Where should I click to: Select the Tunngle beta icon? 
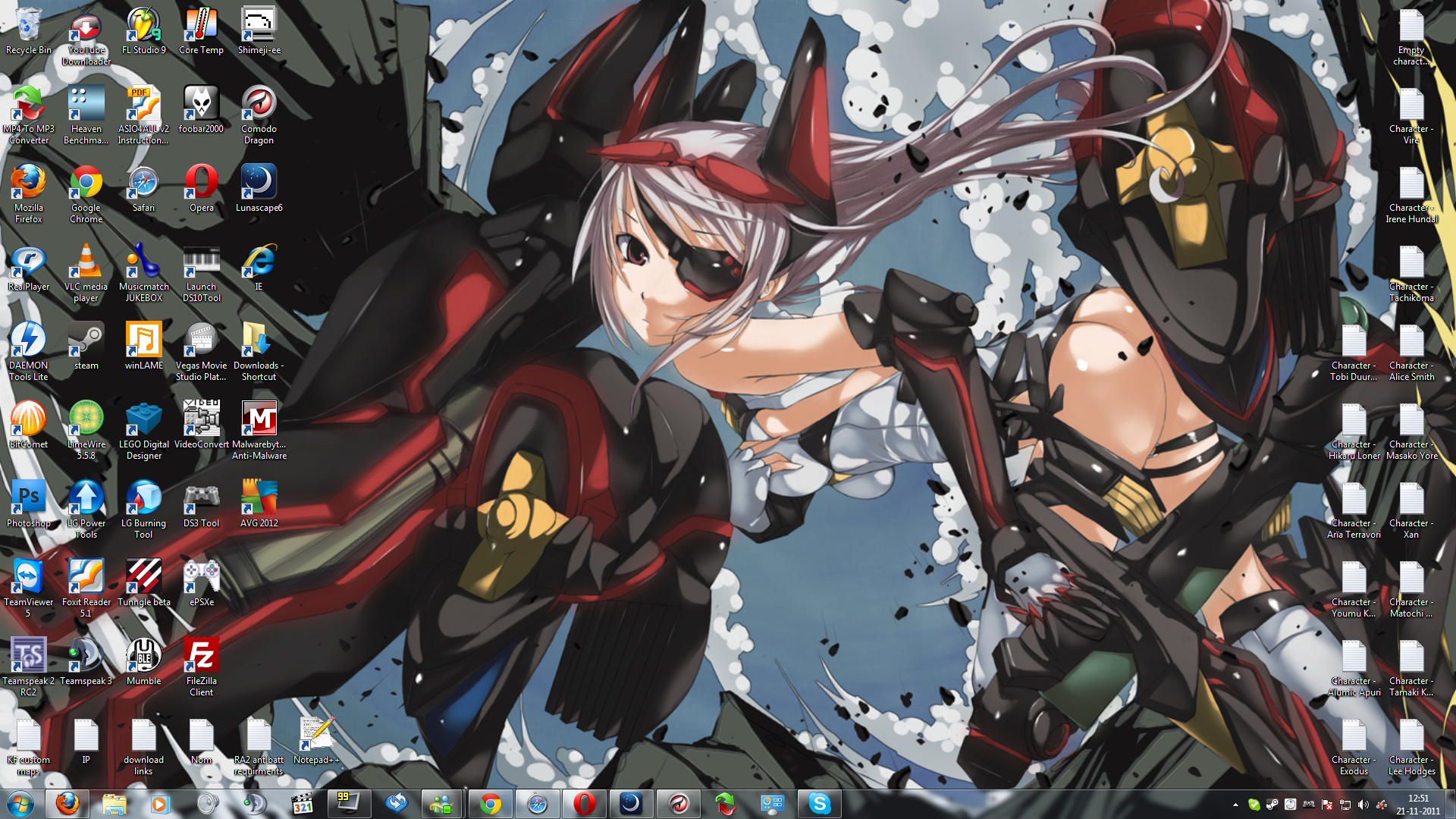coord(144,584)
